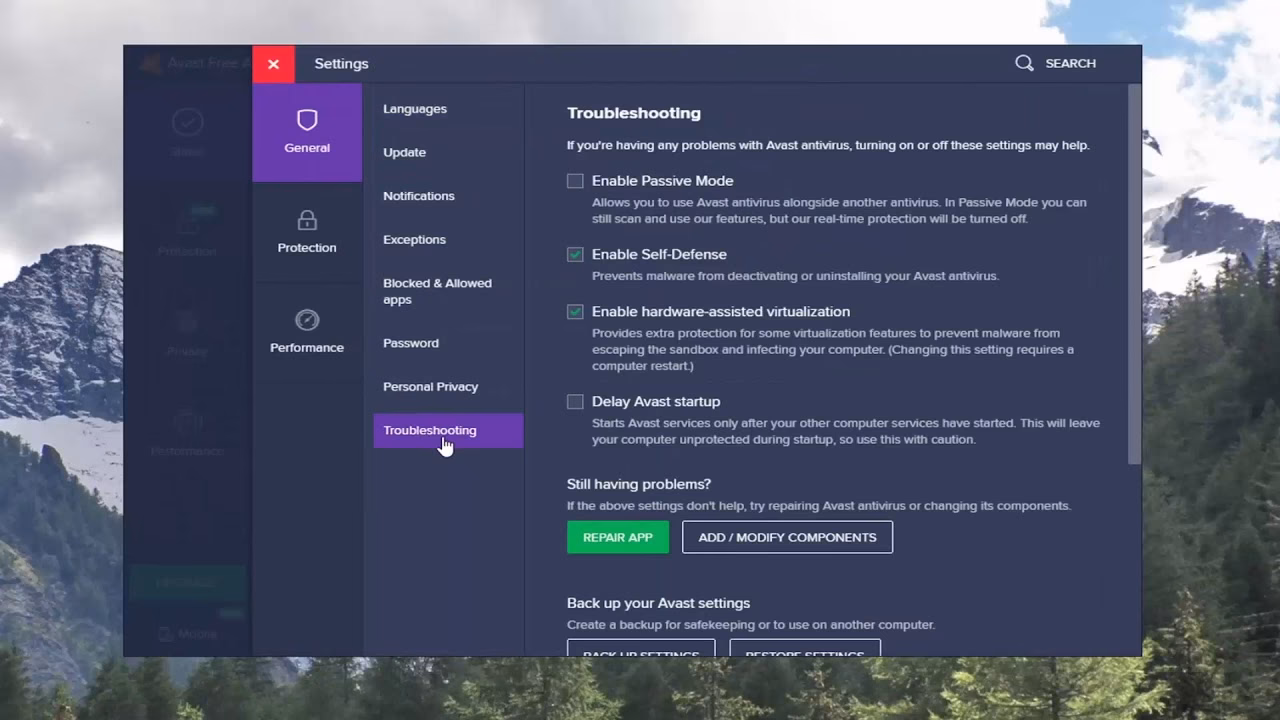Click Restore Settings
The image size is (1280, 720).
pyautogui.click(x=804, y=652)
